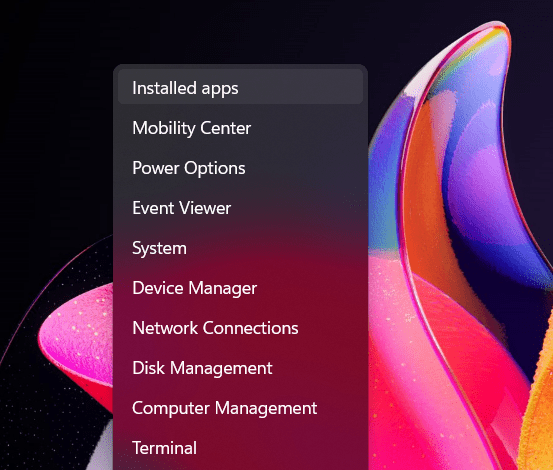Select the Mobility Center entry
Image resolution: width=553 pixels, height=470 pixels.
[240, 127]
